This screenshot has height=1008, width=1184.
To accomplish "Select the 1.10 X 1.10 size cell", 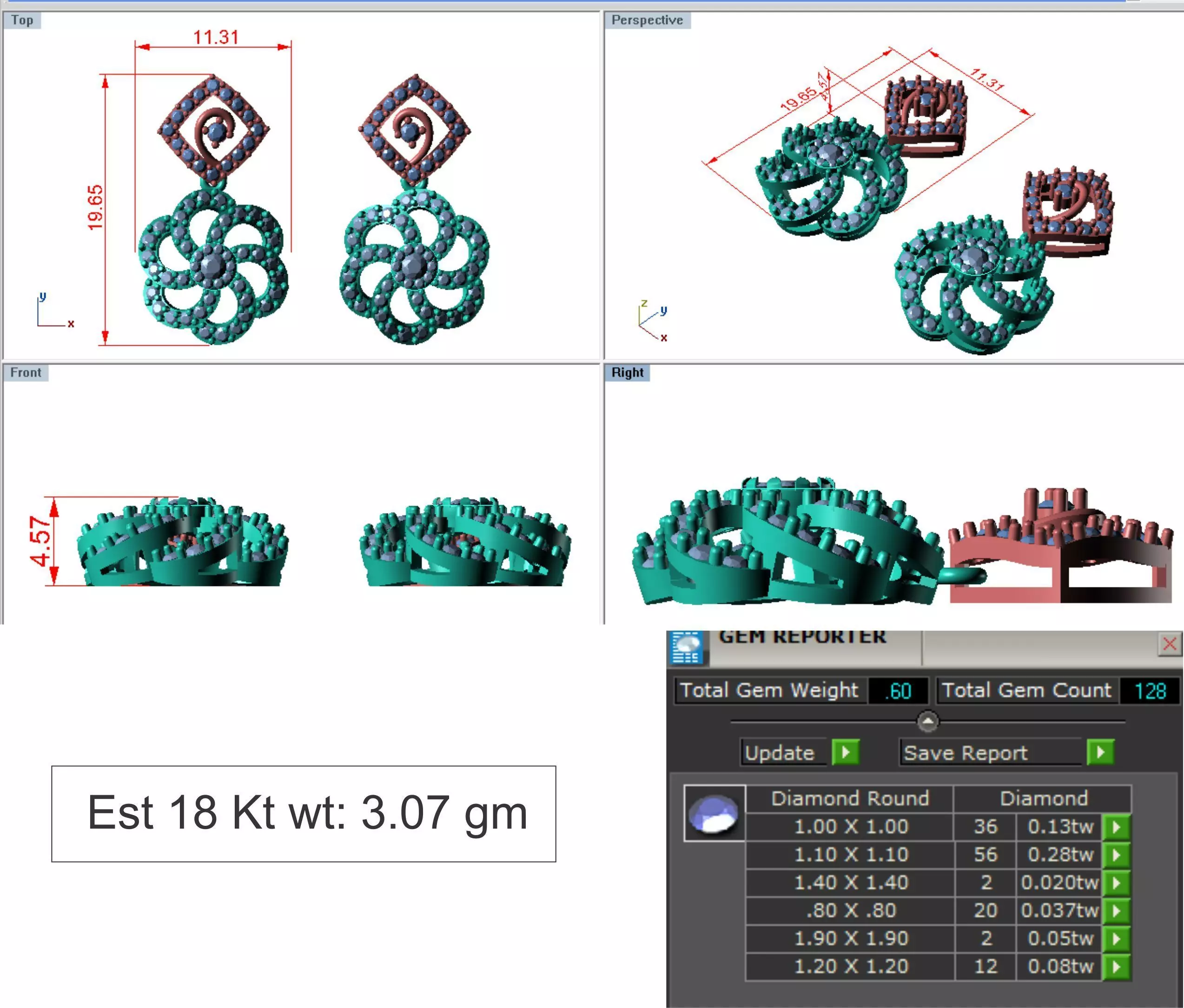I will (x=850, y=854).
